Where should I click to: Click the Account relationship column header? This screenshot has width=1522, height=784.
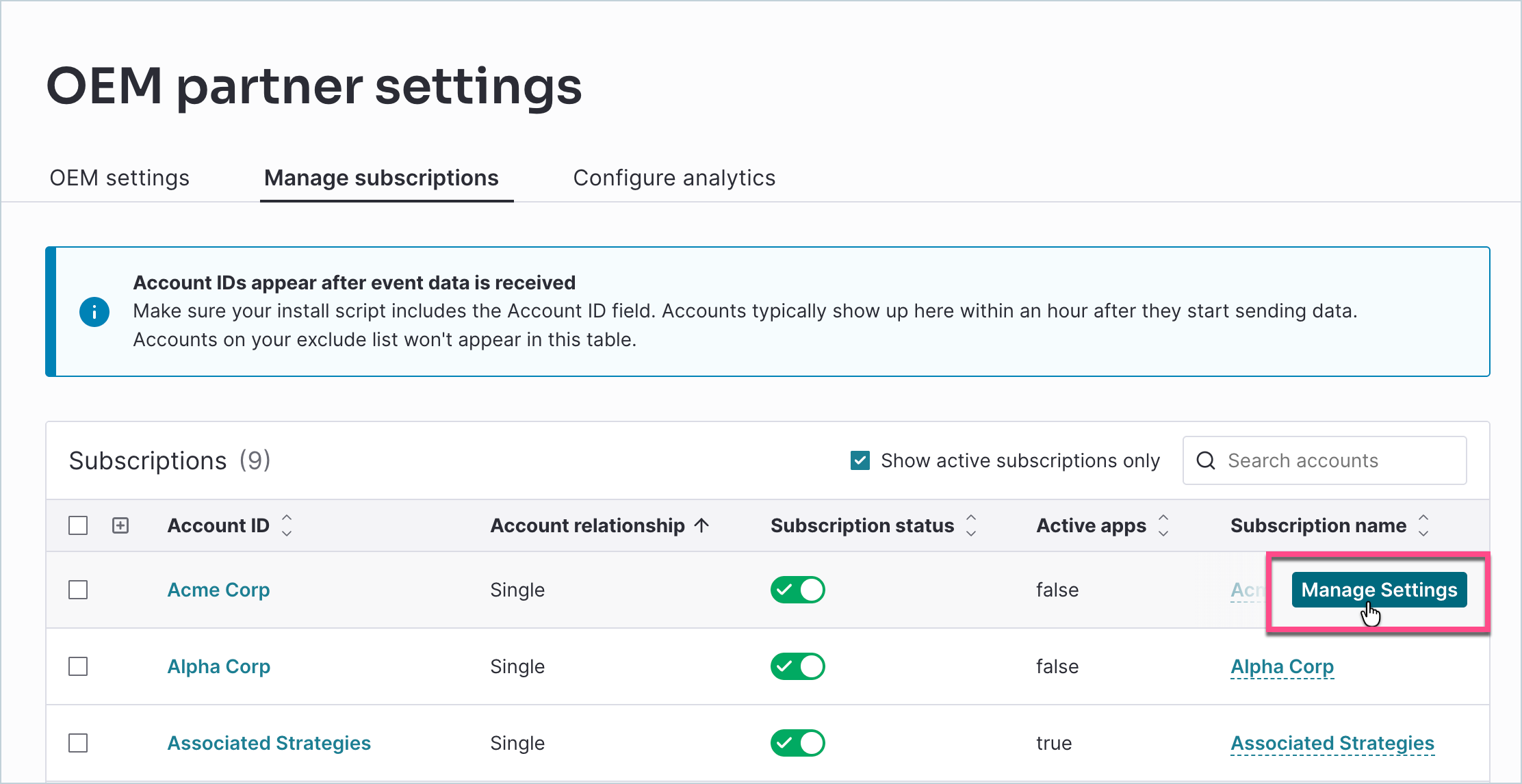[587, 525]
